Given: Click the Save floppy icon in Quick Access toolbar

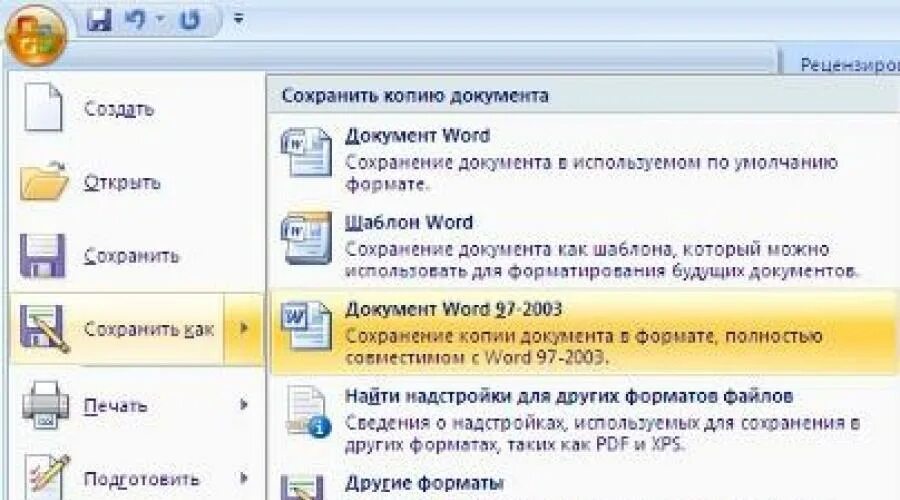Looking at the screenshot, I should pyautogui.click(x=99, y=20).
